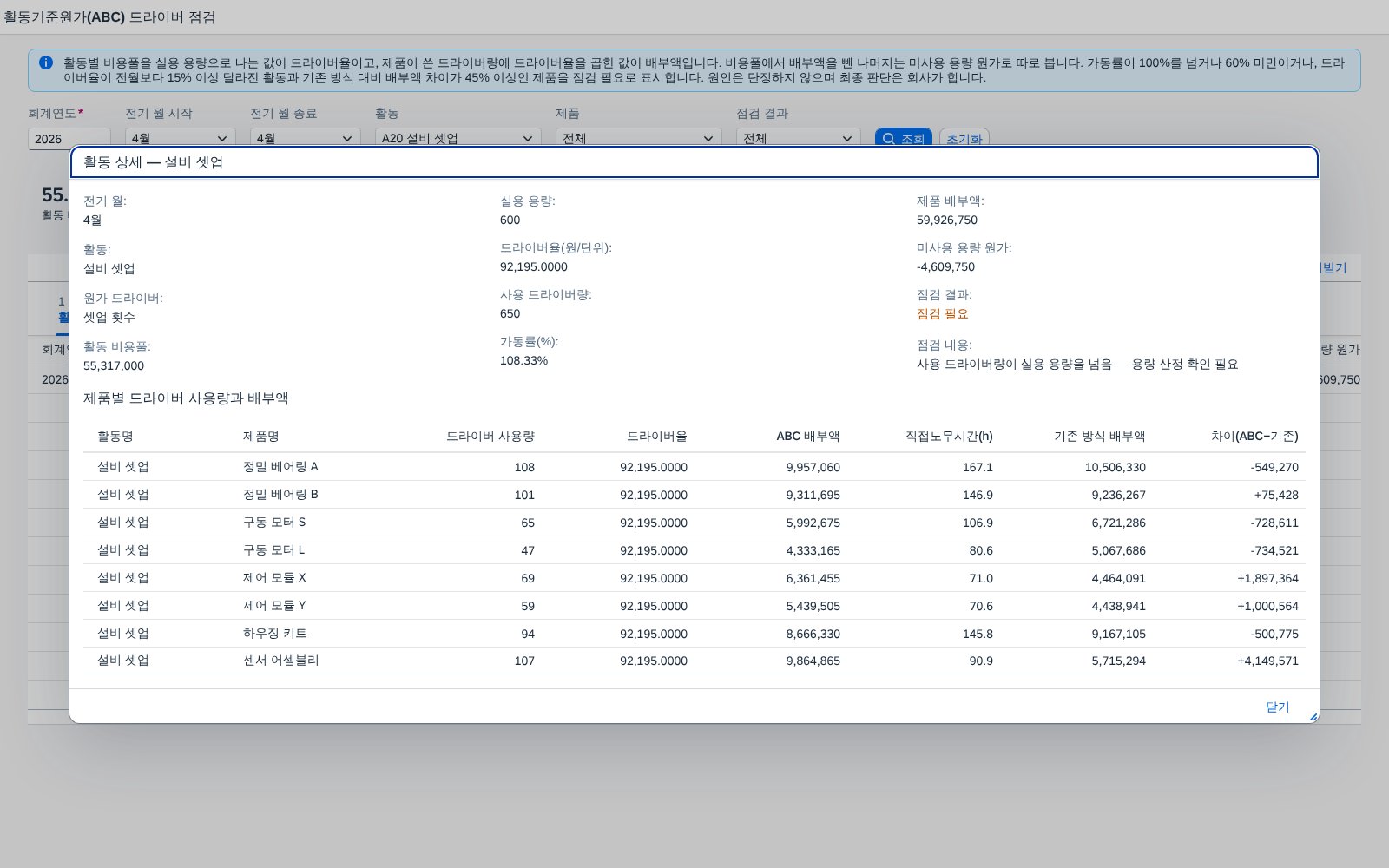Click the +4,149,571 difference value
This screenshot has width=1389, height=868.
coord(1267,661)
